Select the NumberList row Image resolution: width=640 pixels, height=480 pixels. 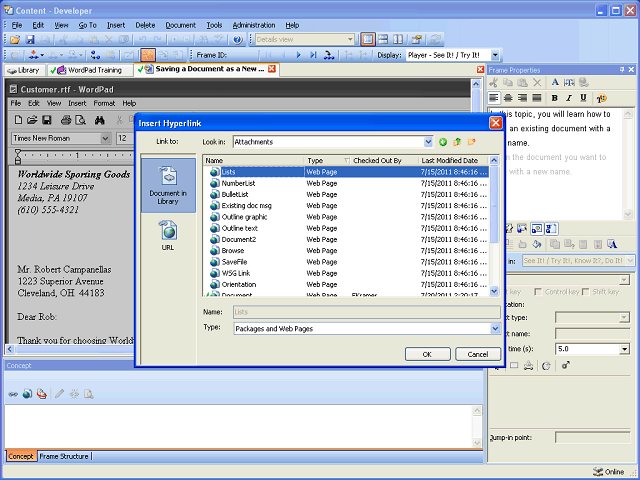[x=346, y=183]
